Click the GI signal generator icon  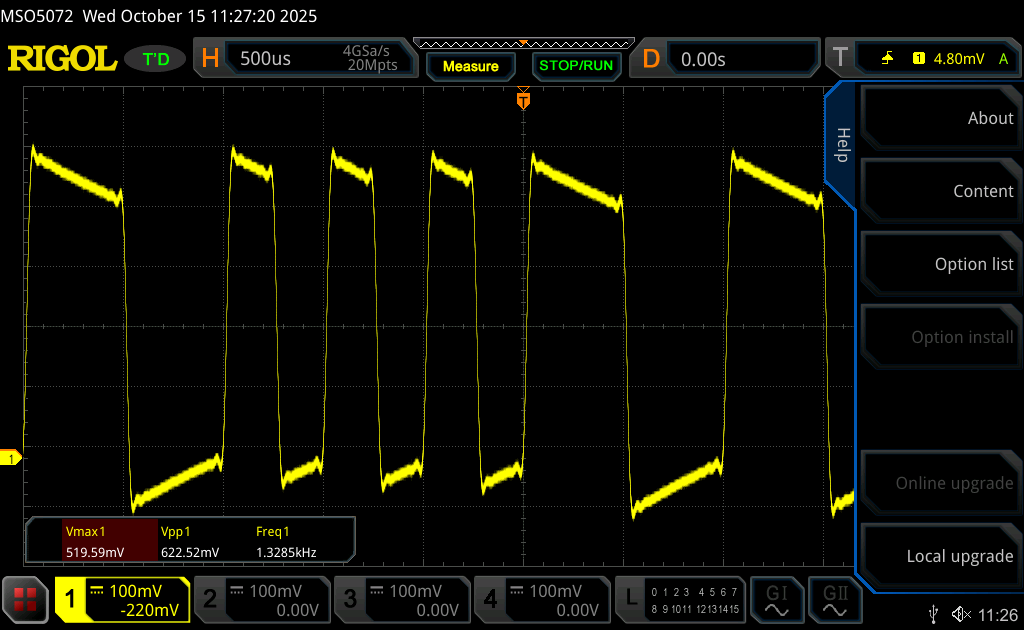pyautogui.click(x=777, y=598)
